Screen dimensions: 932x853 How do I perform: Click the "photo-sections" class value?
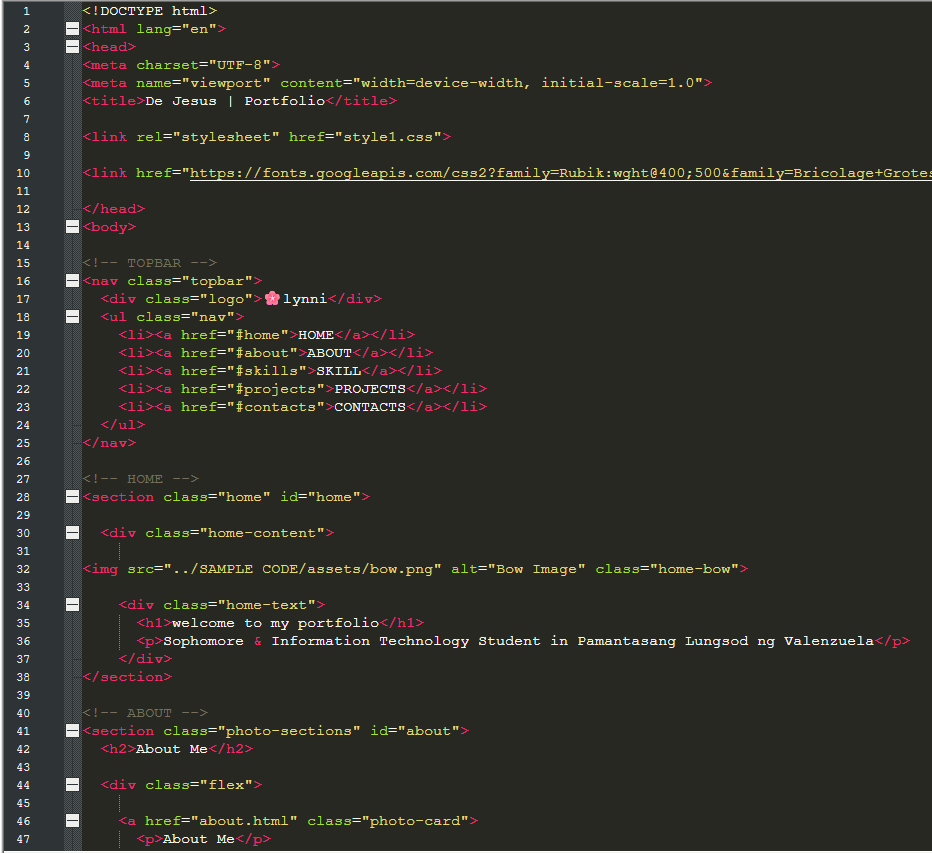pos(289,731)
